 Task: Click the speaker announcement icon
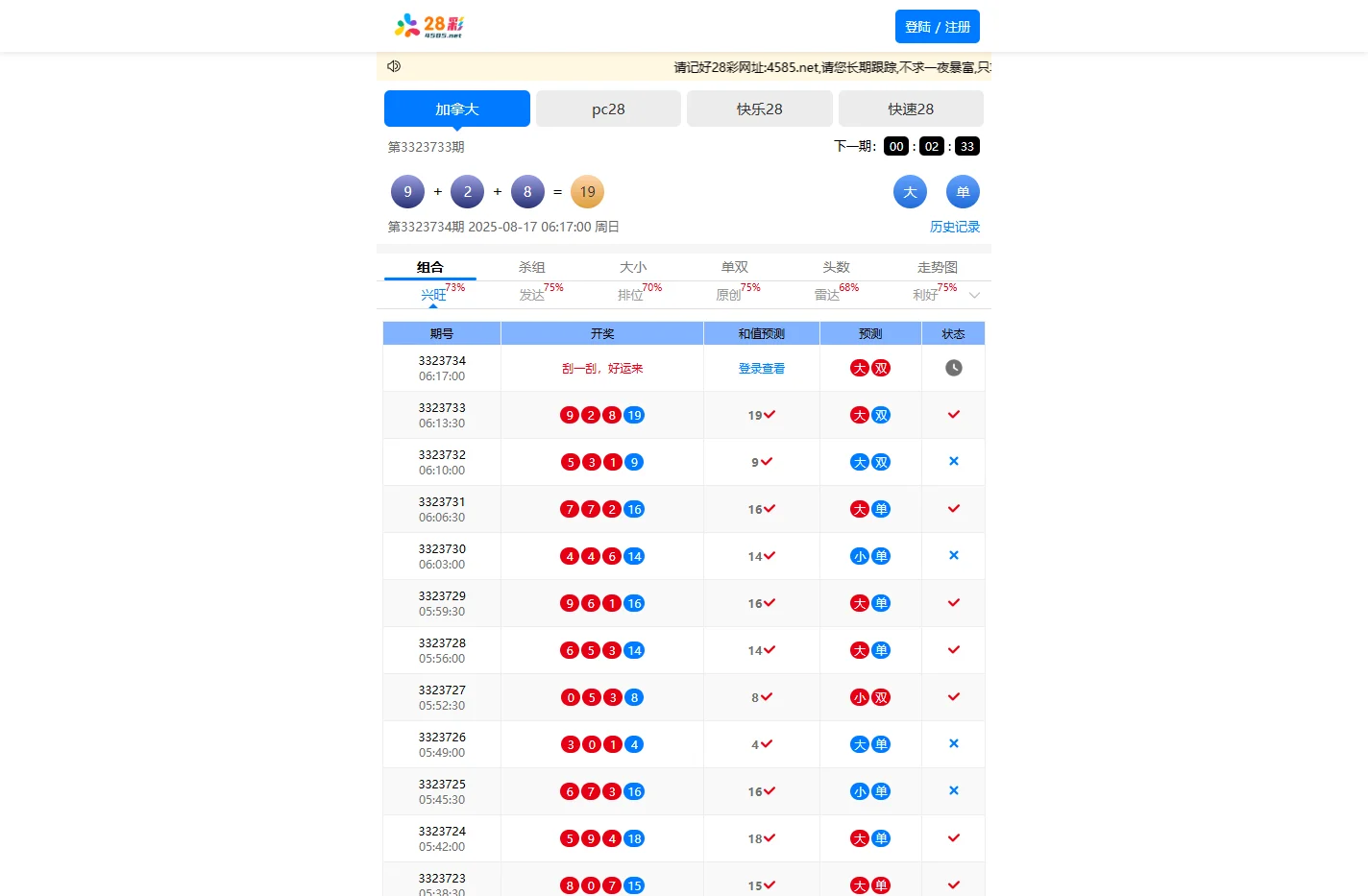click(394, 66)
